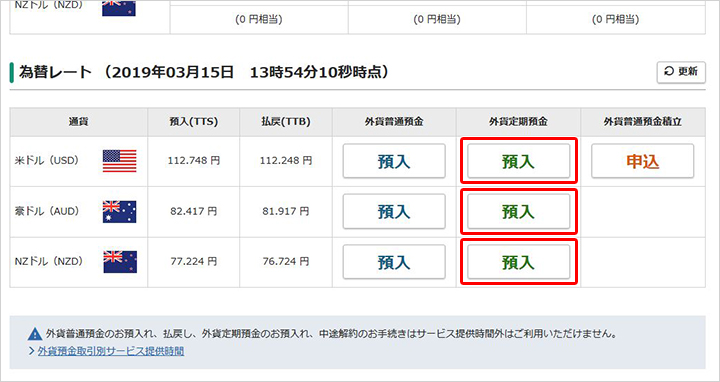Click NZD 外貨普通預金 預入 button
This screenshot has height=382, width=720.
coord(394,262)
